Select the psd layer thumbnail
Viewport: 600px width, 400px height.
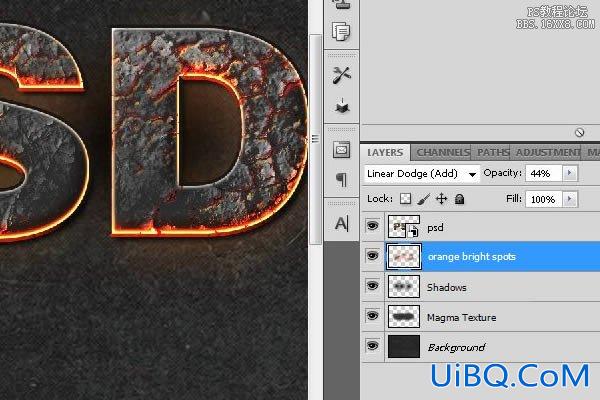(x=404, y=226)
